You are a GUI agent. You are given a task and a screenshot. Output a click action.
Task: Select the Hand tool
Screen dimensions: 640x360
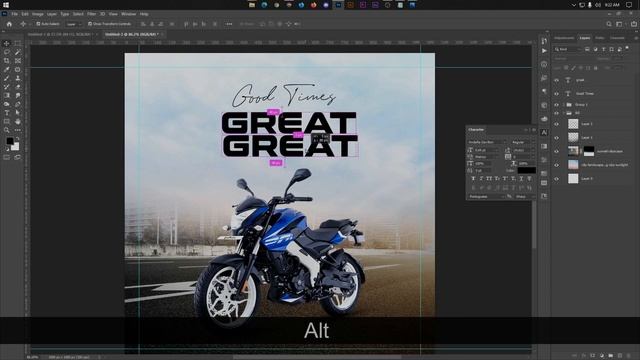click(18, 122)
